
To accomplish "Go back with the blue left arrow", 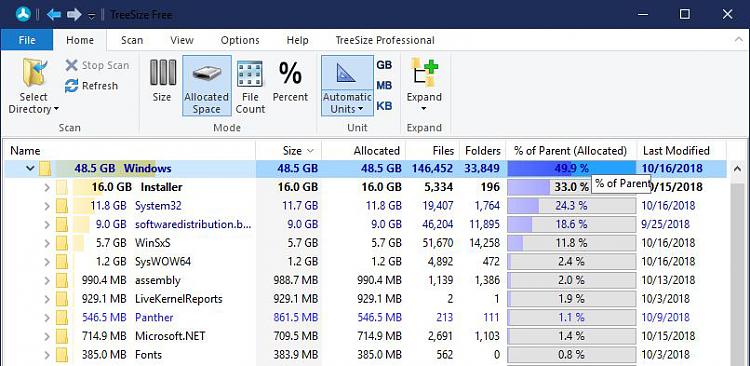I will click(54, 14).
